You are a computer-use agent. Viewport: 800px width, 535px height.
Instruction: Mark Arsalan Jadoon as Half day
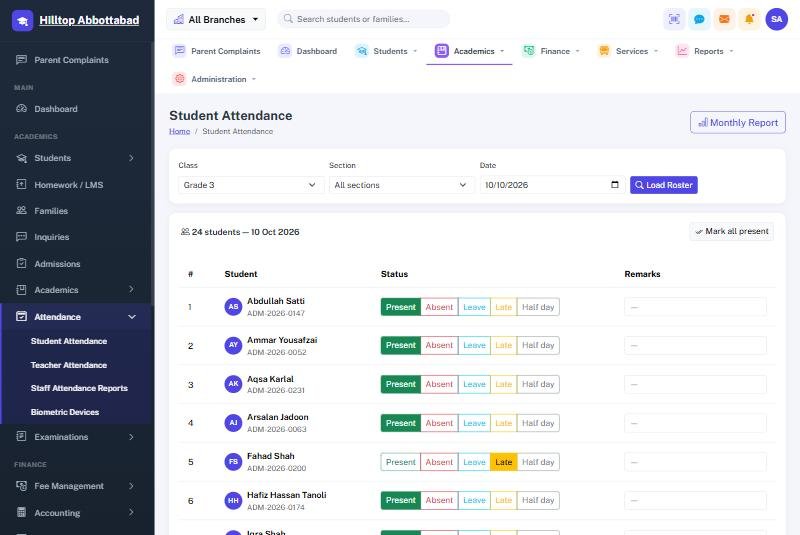point(538,423)
